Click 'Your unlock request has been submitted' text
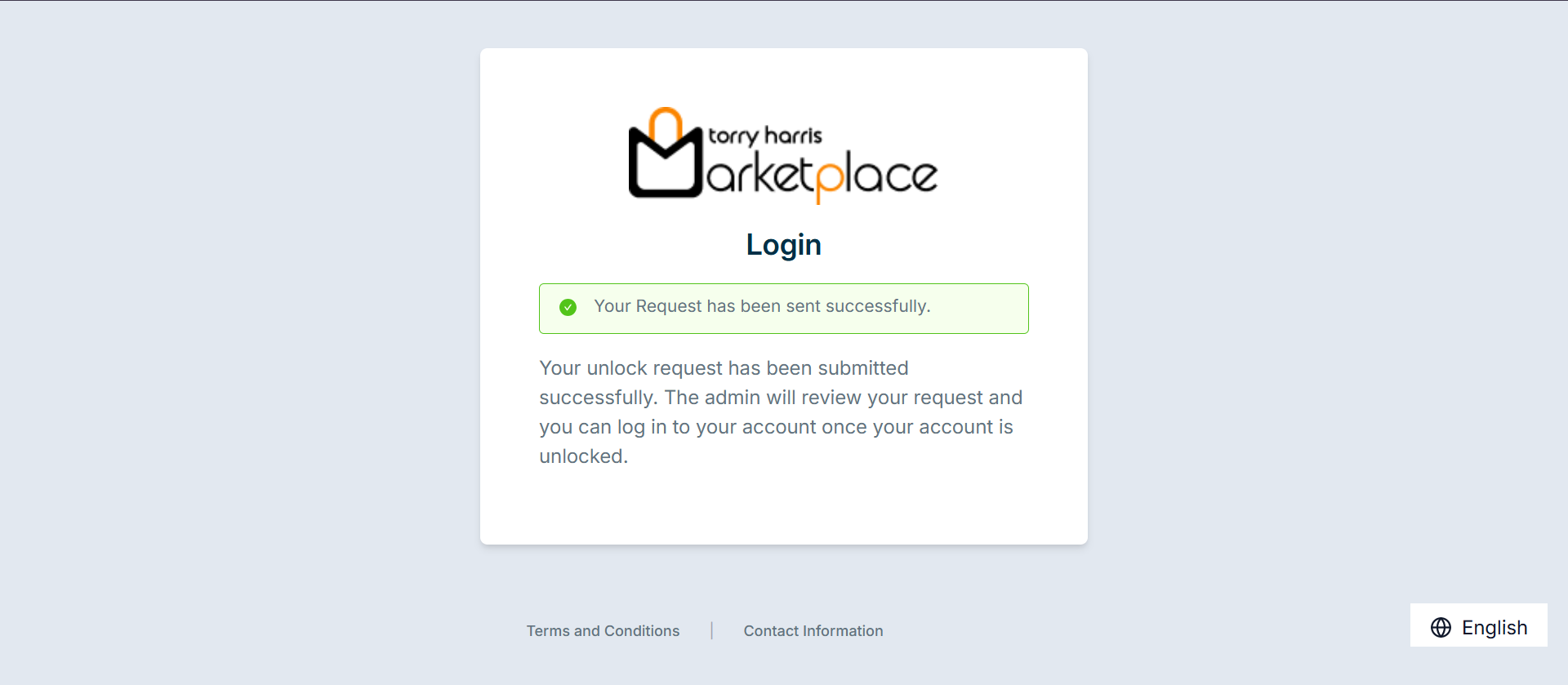 coord(724,368)
